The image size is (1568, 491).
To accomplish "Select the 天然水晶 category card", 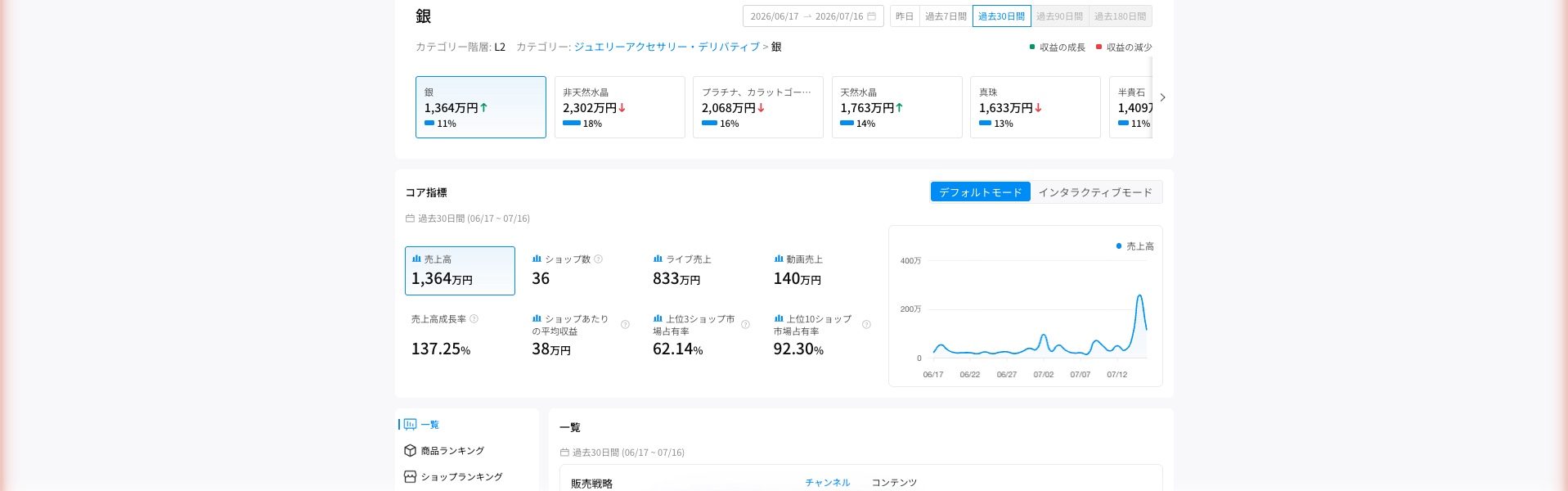I will point(897,107).
